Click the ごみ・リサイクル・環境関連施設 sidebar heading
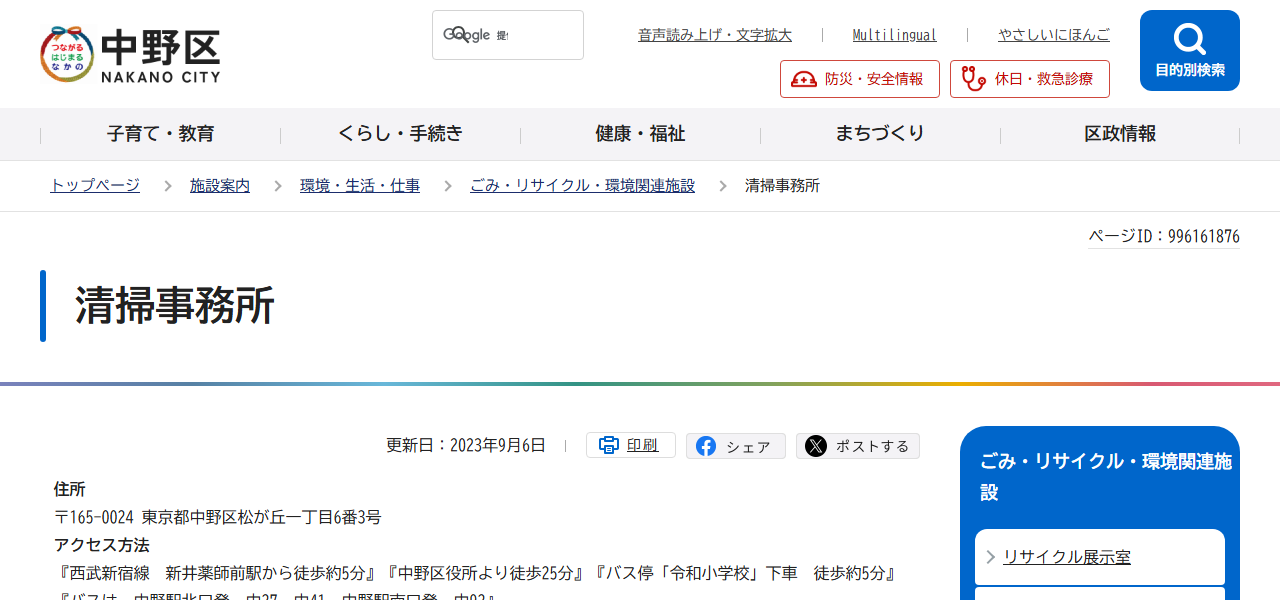Screen dimensions: 1280x600 [1106, 477]
